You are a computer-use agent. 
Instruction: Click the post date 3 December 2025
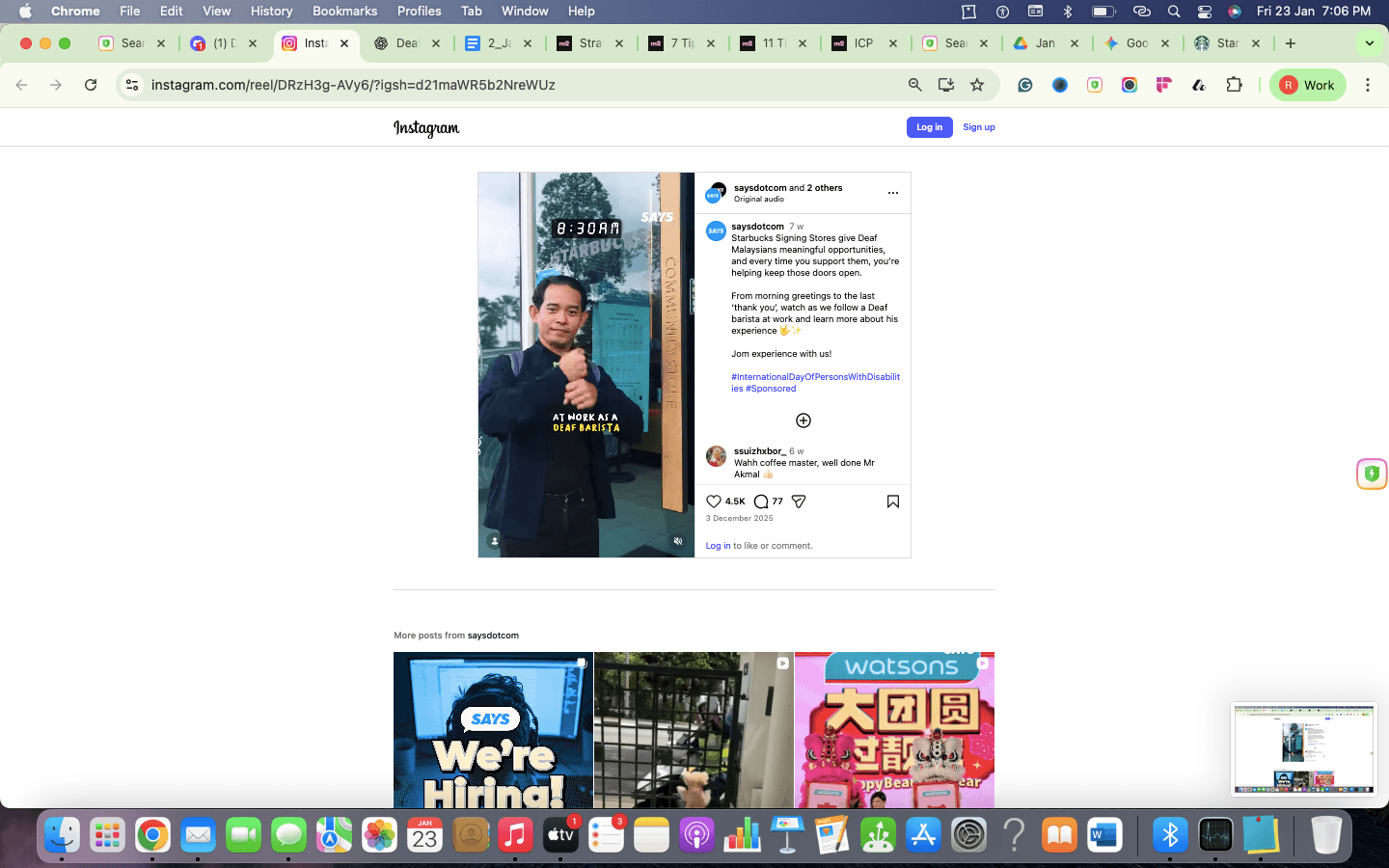(x=740, y=519)
